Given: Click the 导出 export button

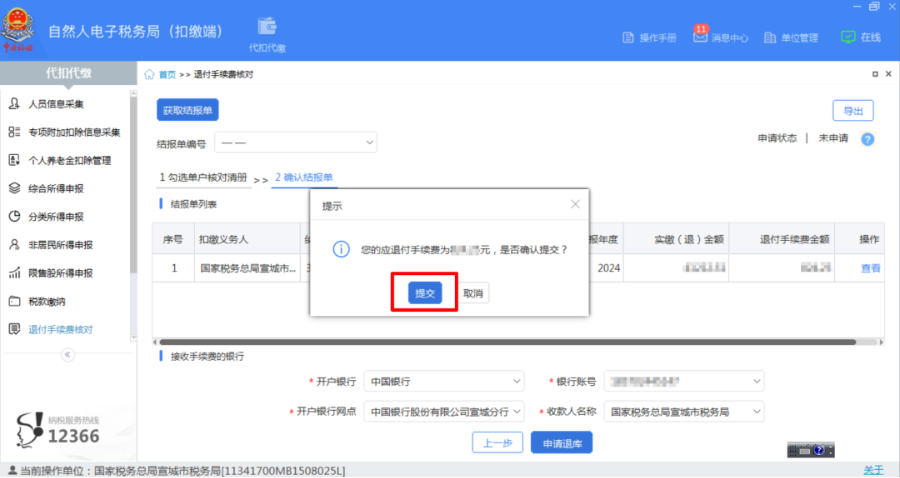Looking at the screenshot, I should pyautogui.click(x=853, y=111).
